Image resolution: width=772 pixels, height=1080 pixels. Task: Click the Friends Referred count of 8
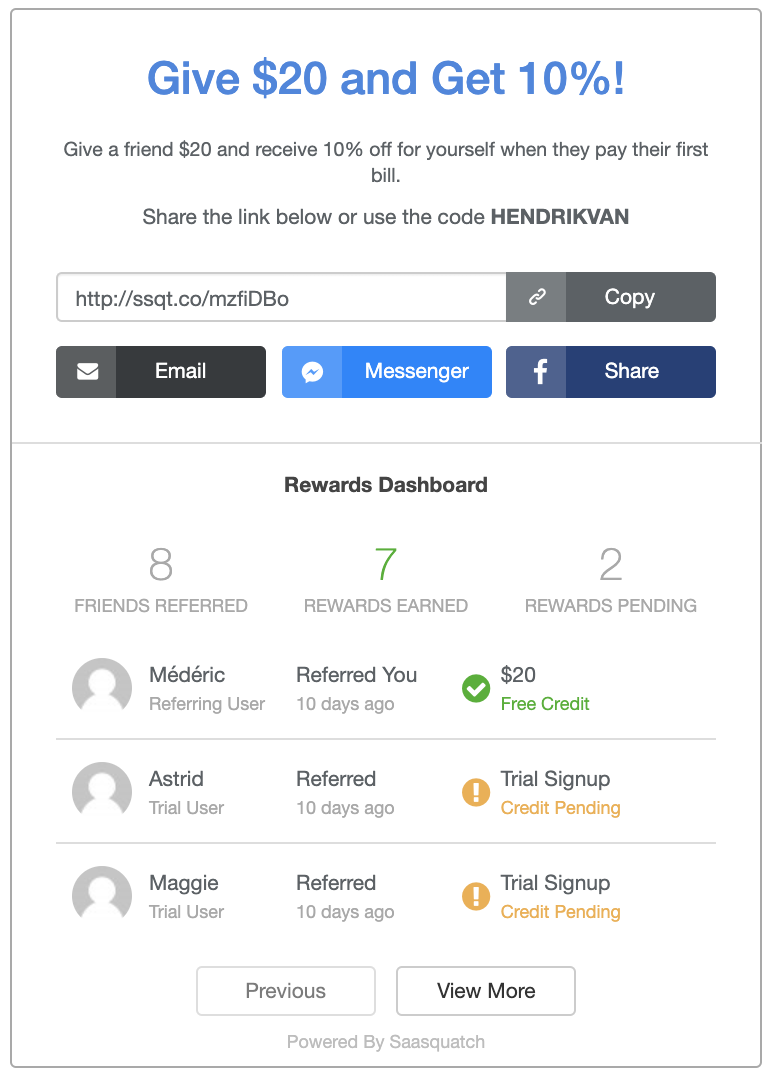pos(161,566)
